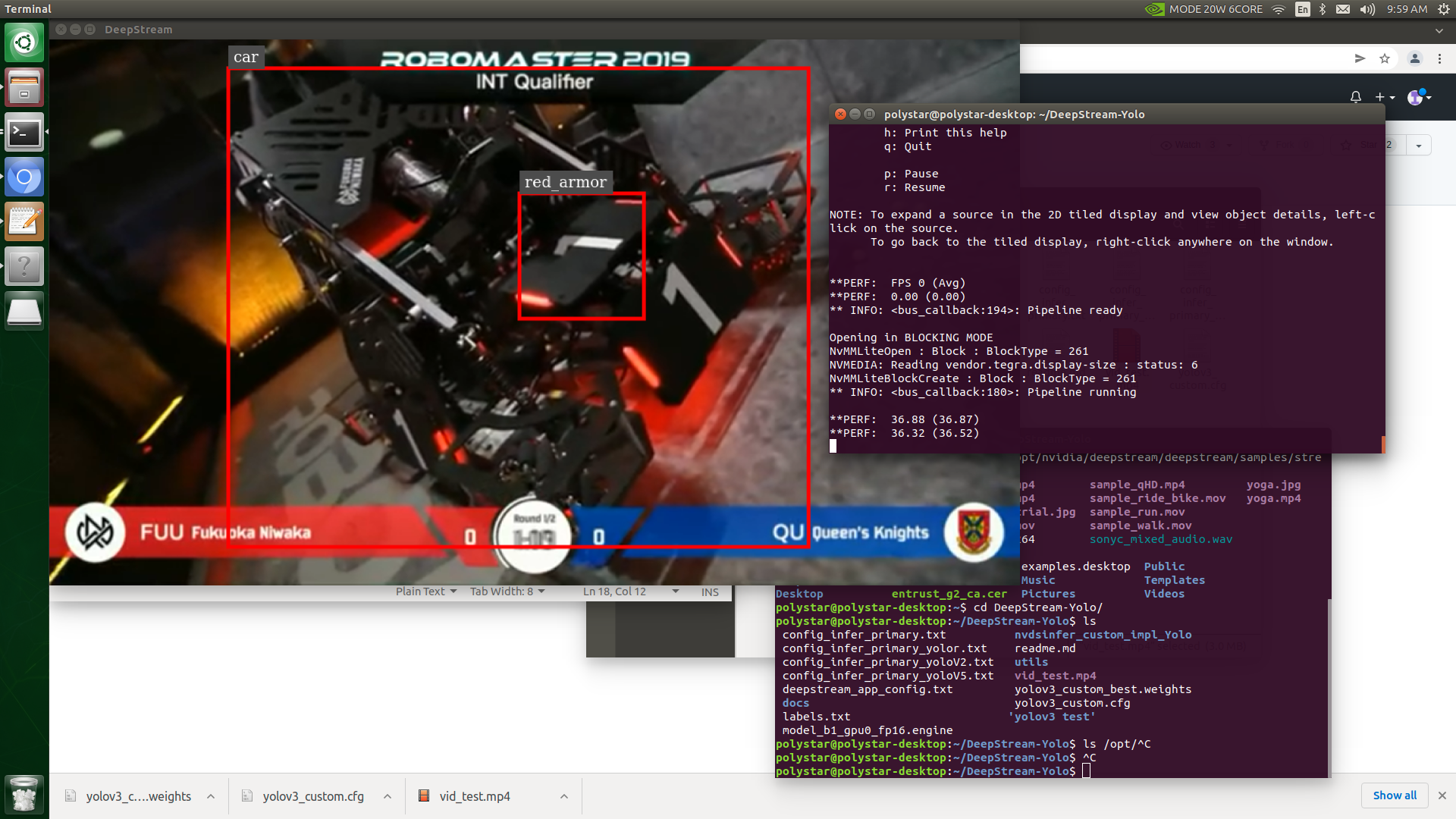Launch the Terminal from the dock
This screenshot has width=1456, height=819.
(24, 133)
